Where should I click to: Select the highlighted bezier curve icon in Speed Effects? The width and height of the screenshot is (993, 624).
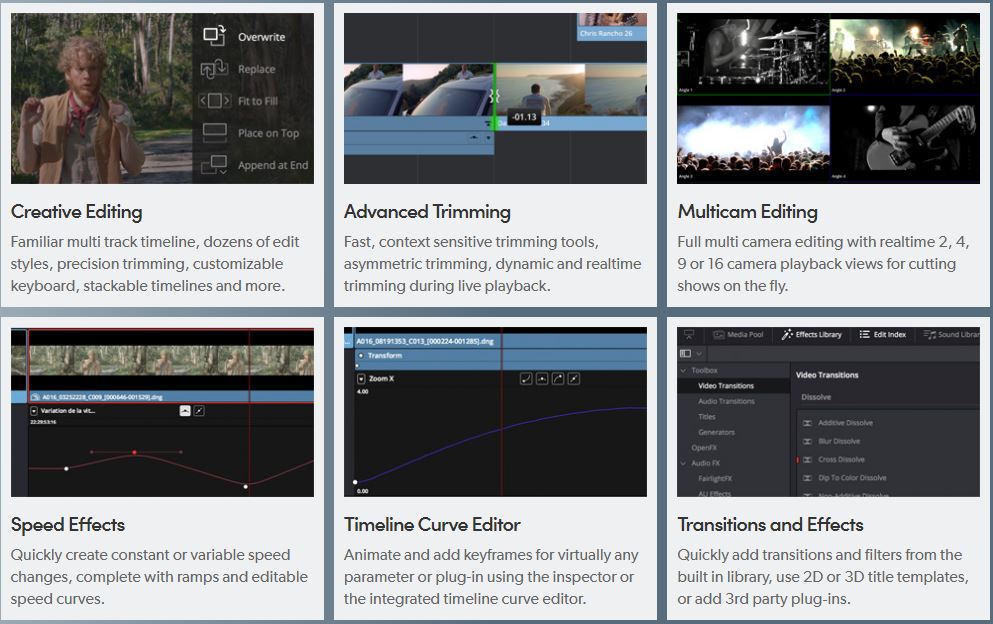pos(185,411)
